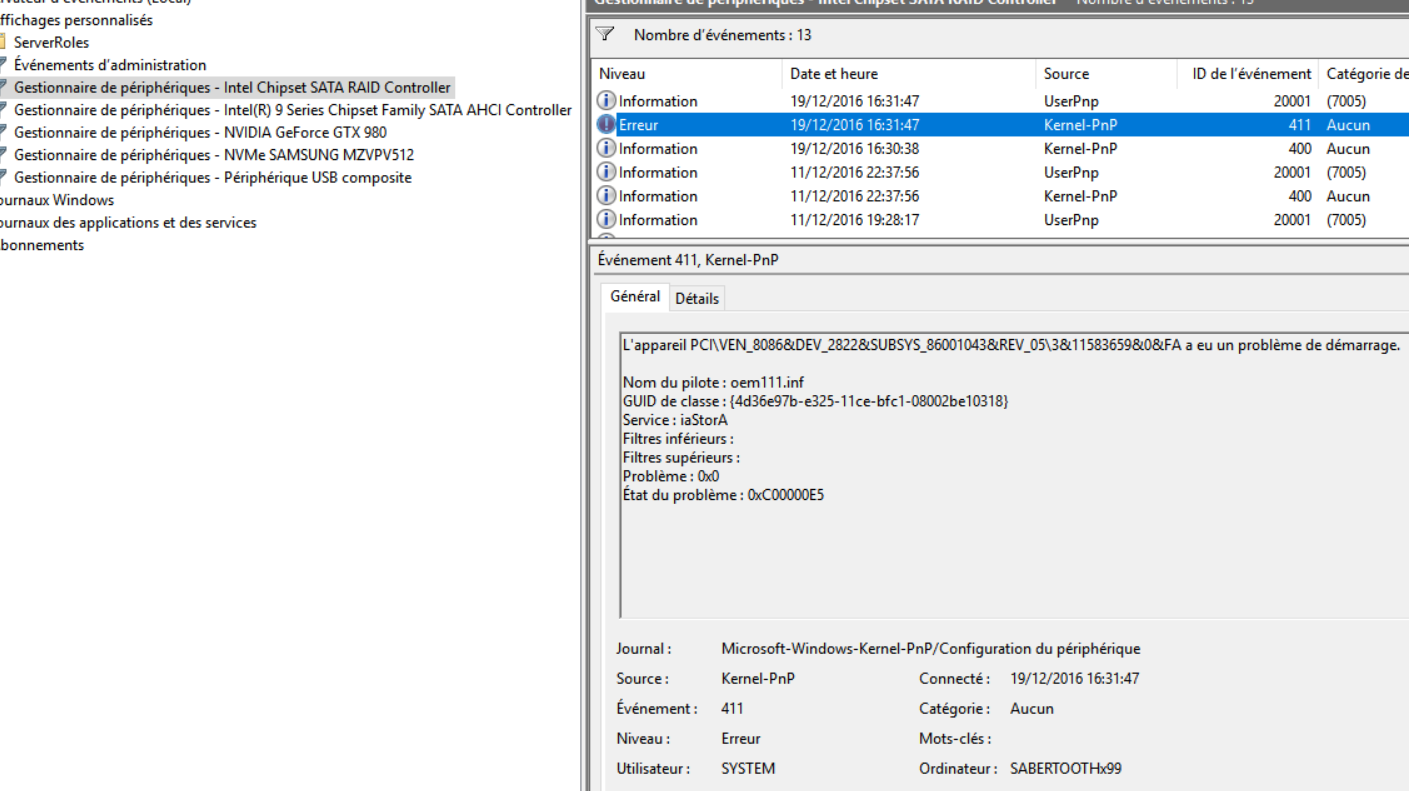Click filter icon beside NVIDIA GeForce GTX 980
Image resolution: width=1409 pixels, height=791 pixels.
(3, 133)
